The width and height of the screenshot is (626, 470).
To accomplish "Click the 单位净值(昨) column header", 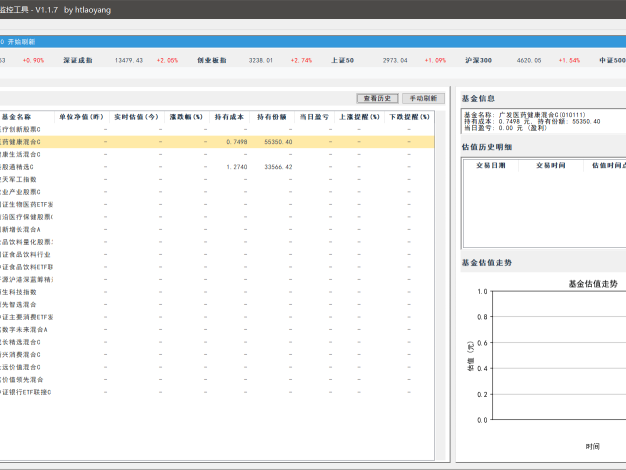I will click(x=78, y=117).
